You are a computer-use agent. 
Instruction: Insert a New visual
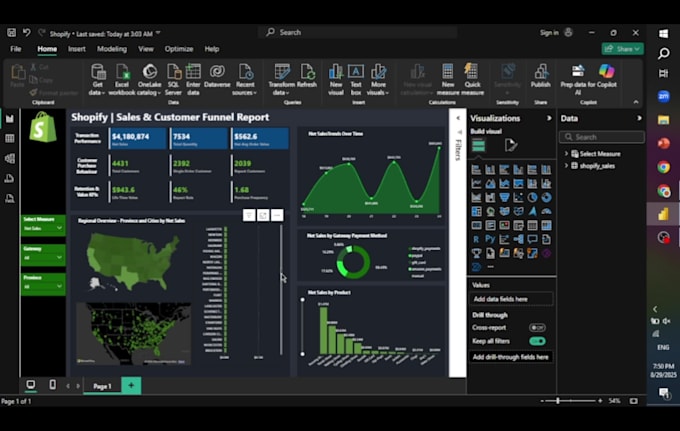pyautogui.click(x=336, y=80)
